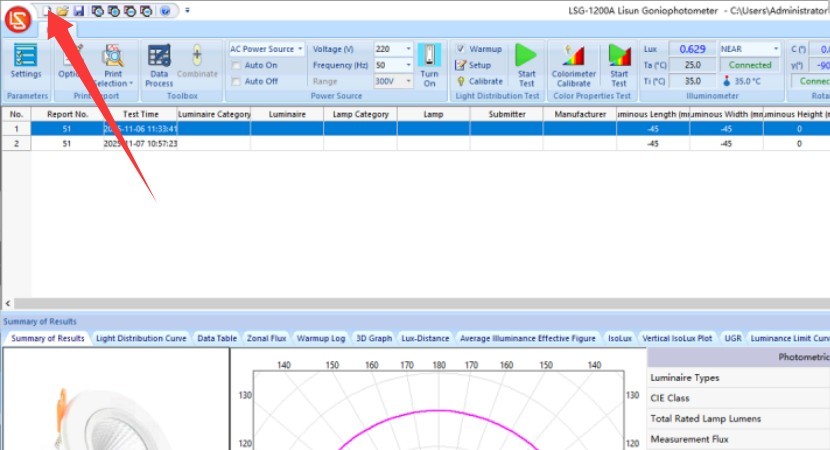Select row 2 tested 2025-11-07 10:57:23
Viewport: 830px width, 450px height.
(x=416, y=143)
